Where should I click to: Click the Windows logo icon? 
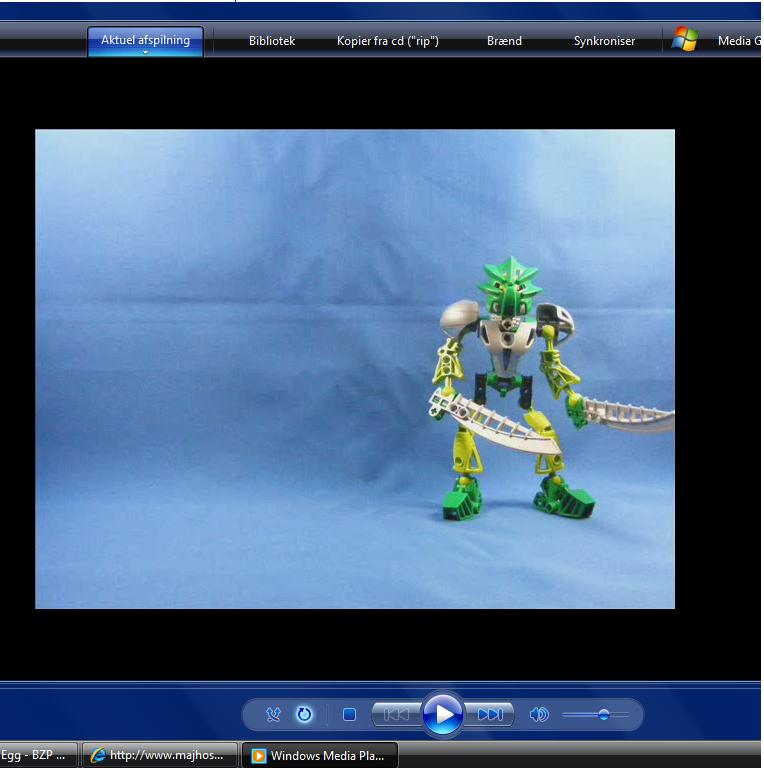point(685,39)
